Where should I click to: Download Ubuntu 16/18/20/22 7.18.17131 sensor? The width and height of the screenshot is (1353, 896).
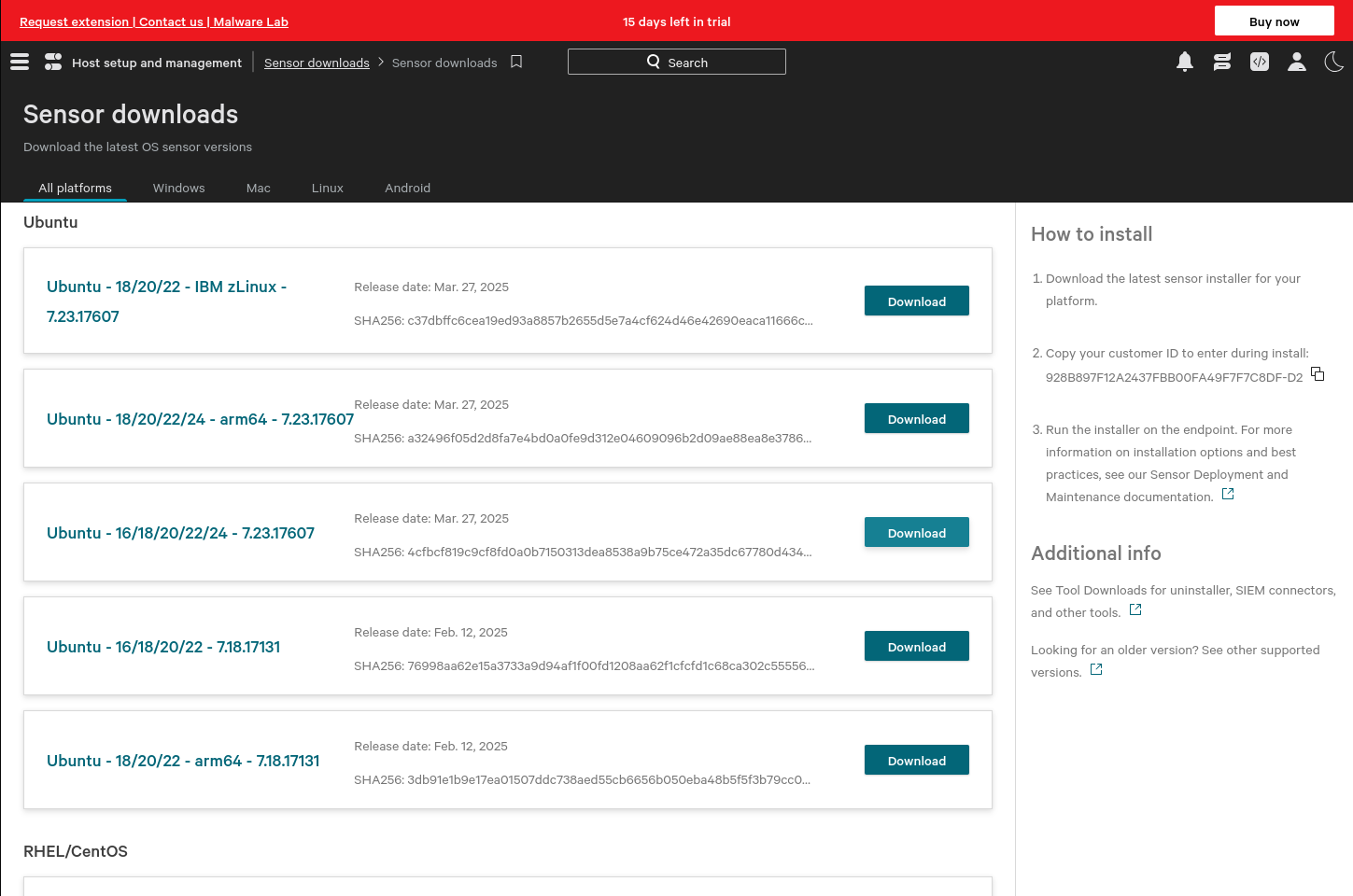point(916,647)
